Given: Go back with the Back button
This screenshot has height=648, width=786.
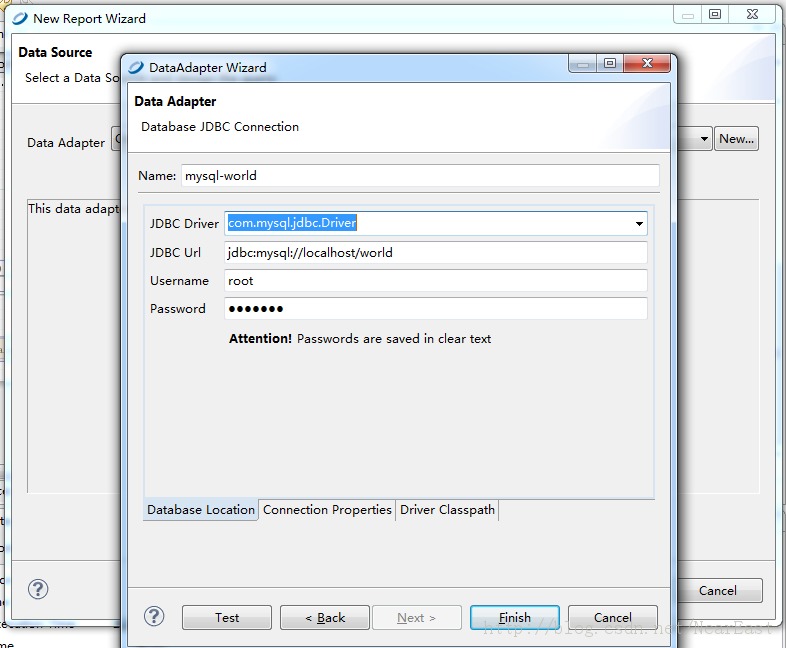Looking at the screenshot, I should tap(325, 617).
